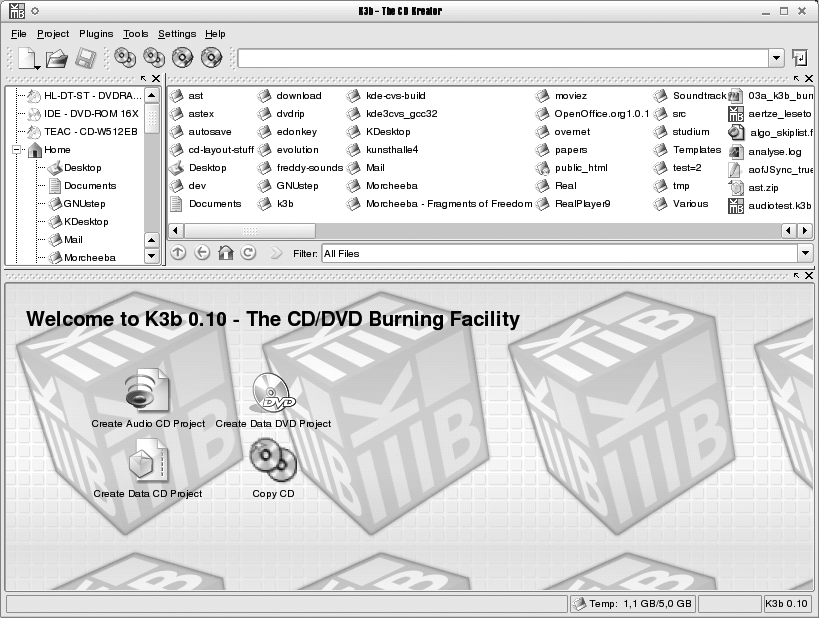
Task: Click the New Project toolbar icon
Action: click(27, 58)
